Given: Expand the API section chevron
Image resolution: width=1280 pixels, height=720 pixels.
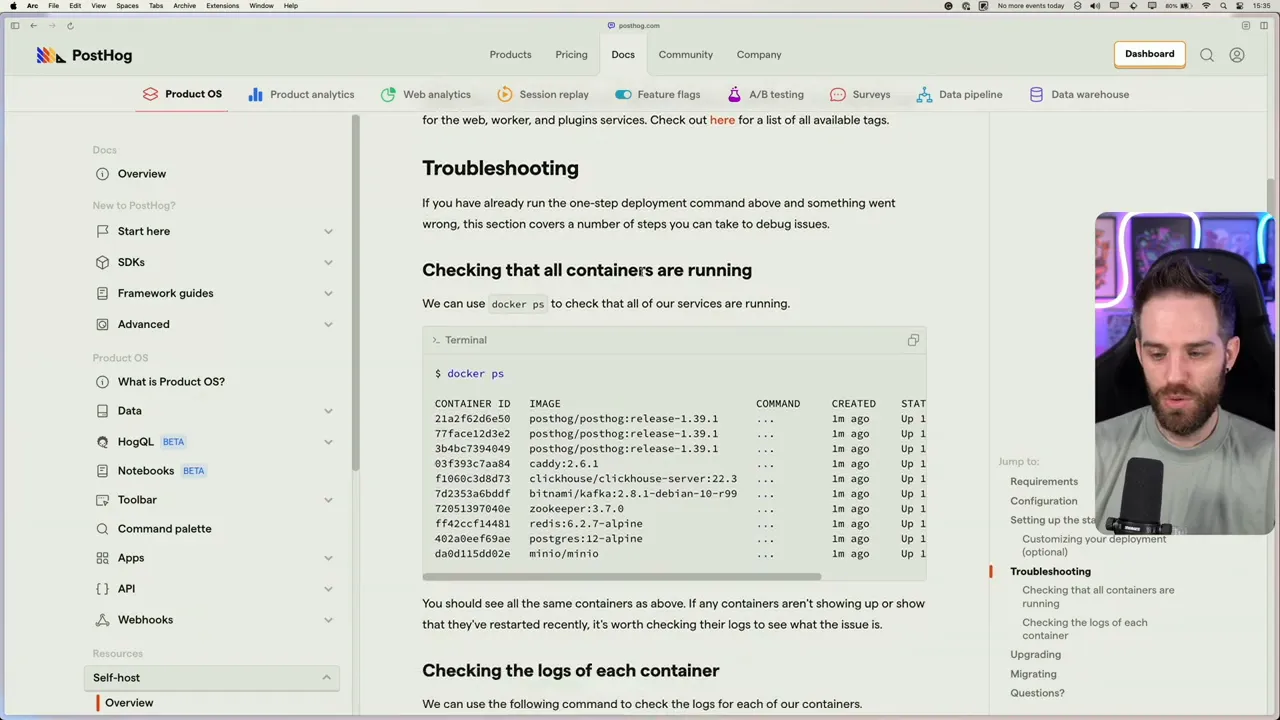Looking at the screenshot, I should coord(328,588).
